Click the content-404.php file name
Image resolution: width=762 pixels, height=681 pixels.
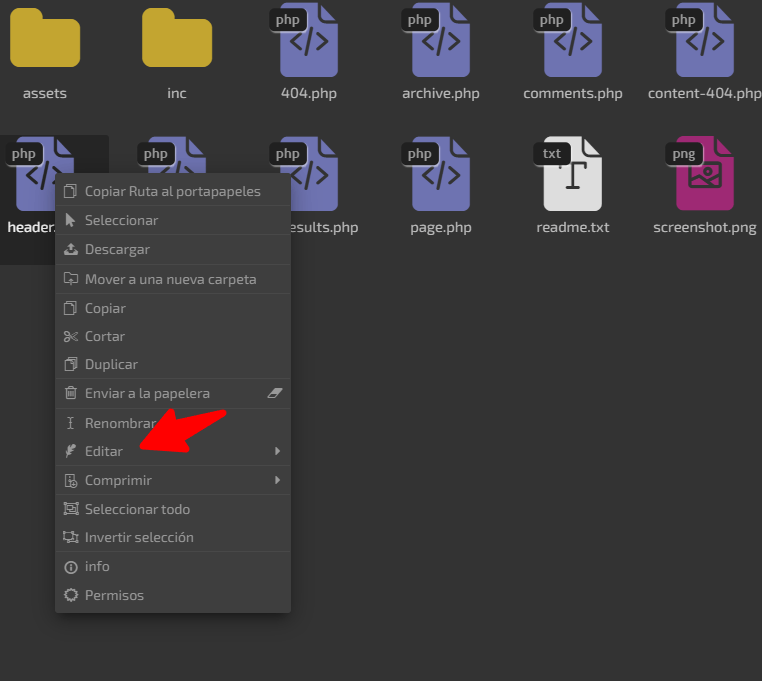coord(705,93)
